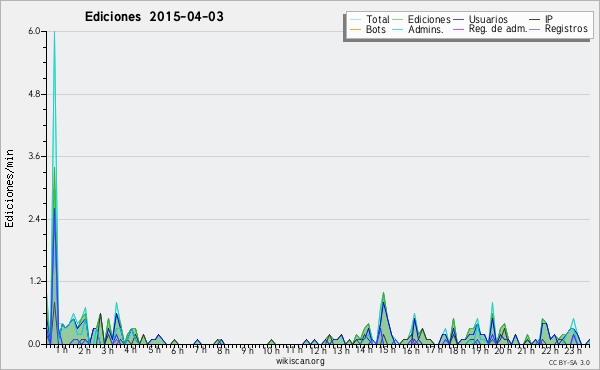Click the Total legend color line
This screenshot has width=600, height=370.
coord(355,20)
